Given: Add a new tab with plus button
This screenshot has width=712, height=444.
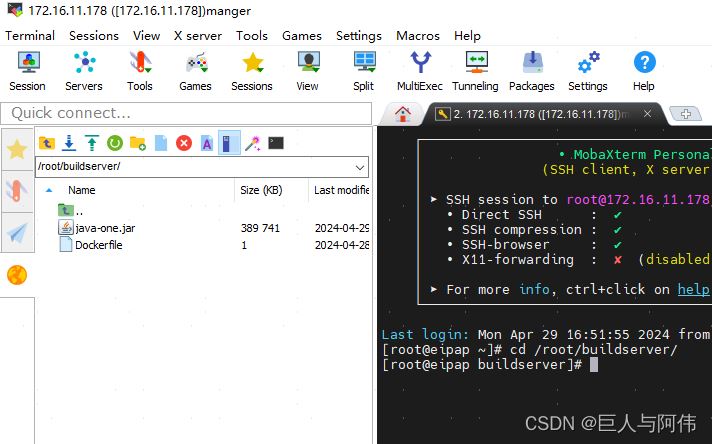Looking at the screenshot, I should coord(686,114).
